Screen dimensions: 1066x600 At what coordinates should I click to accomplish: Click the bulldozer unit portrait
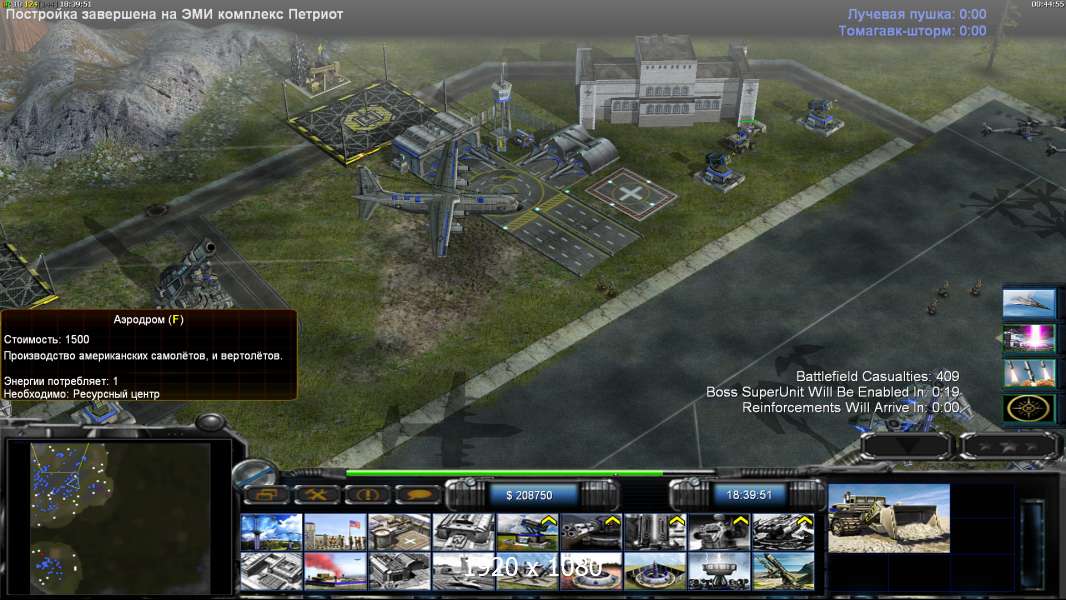(889, 518)
